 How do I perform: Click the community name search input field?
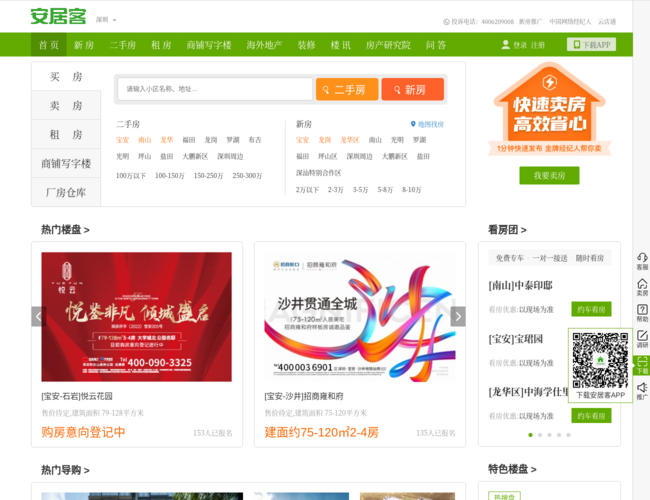coord(215,90)
